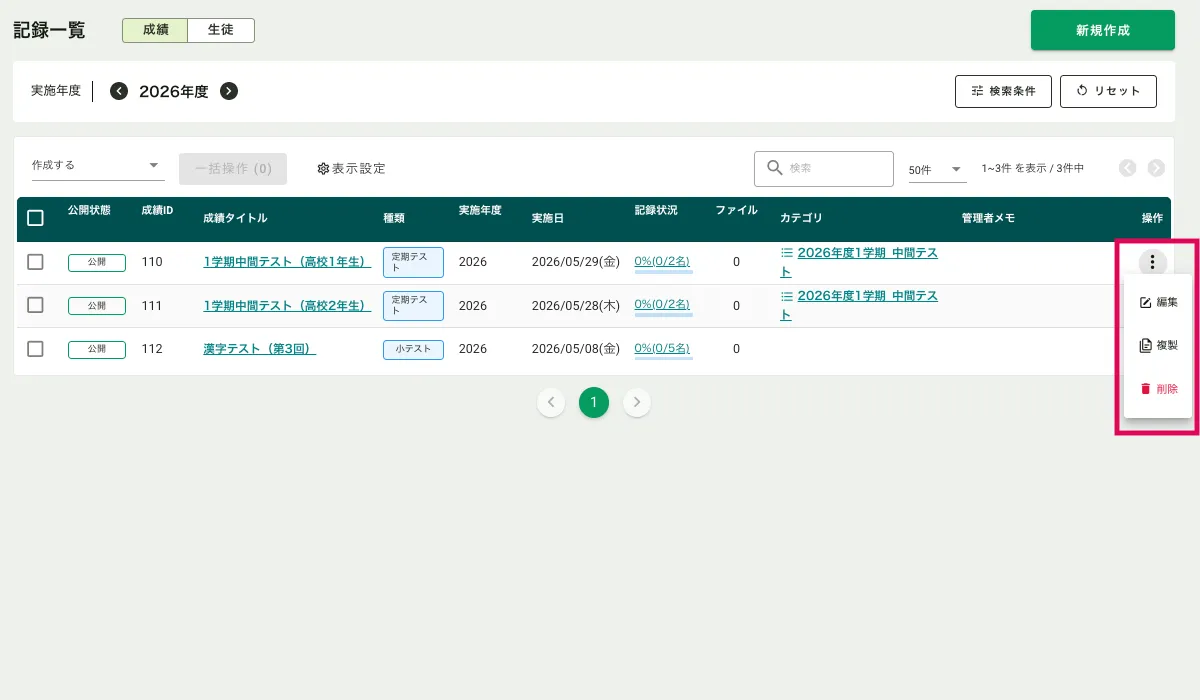
Task: Click the previous page chevron in pagination
Action: pos(551,402)
